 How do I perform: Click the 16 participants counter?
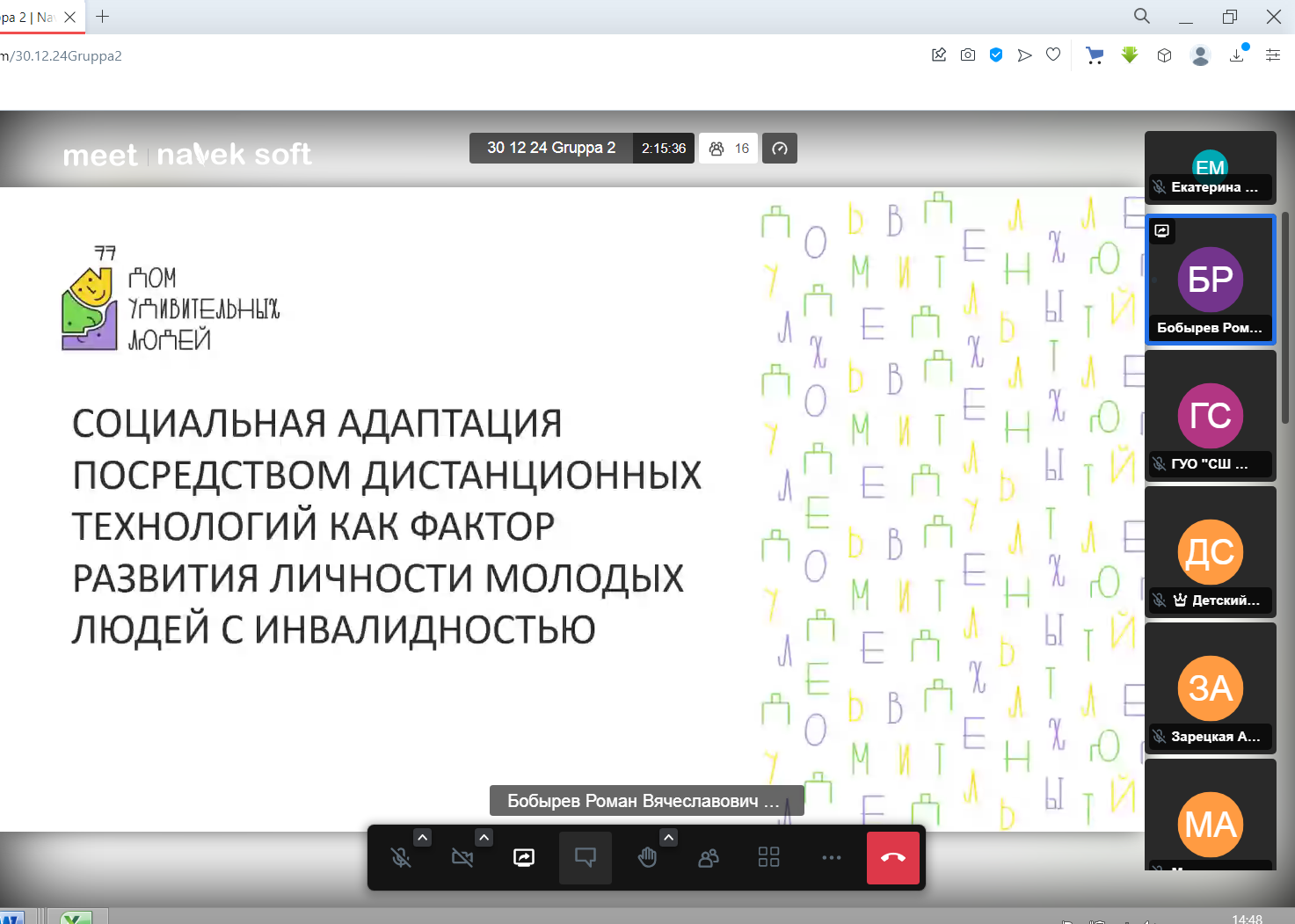tap(729, 149)
